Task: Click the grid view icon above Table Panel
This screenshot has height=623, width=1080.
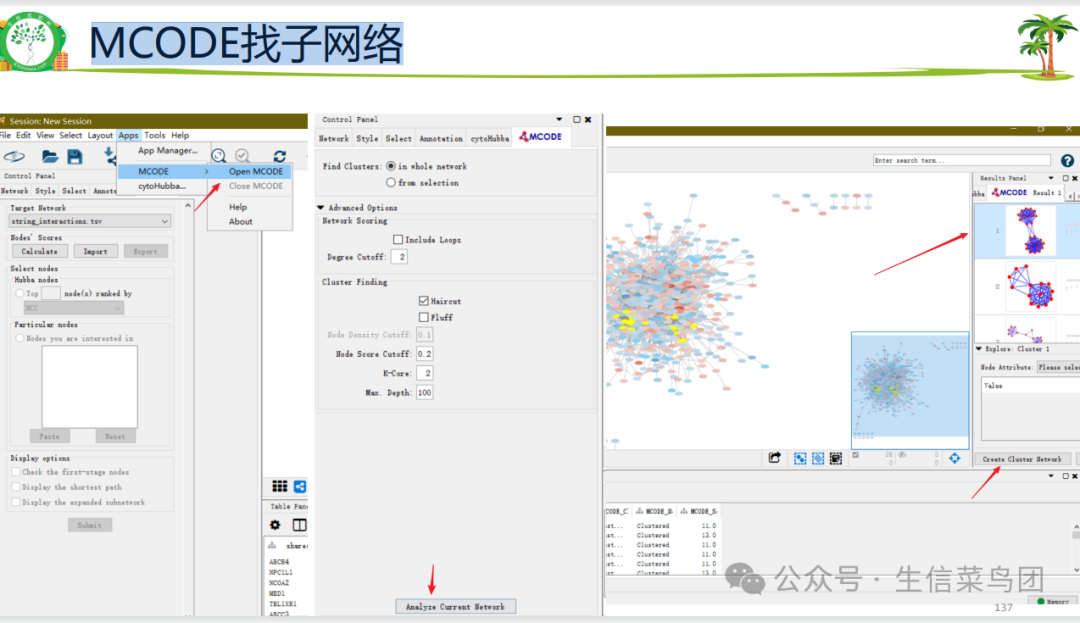Action: pos(280,486)
